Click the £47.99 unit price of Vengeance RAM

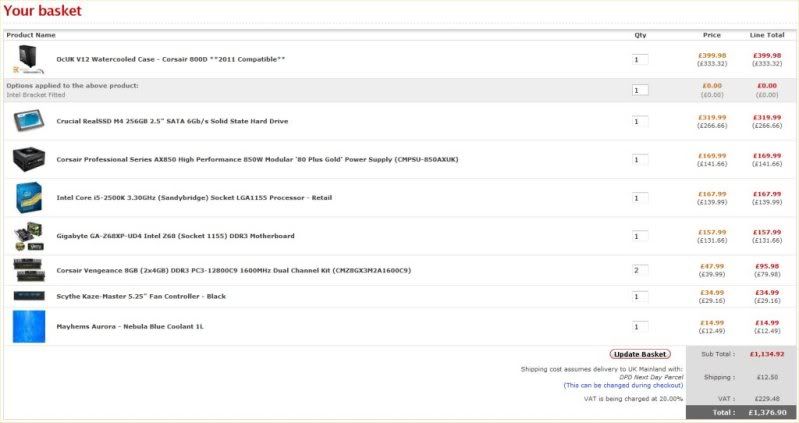click(712, 266)
